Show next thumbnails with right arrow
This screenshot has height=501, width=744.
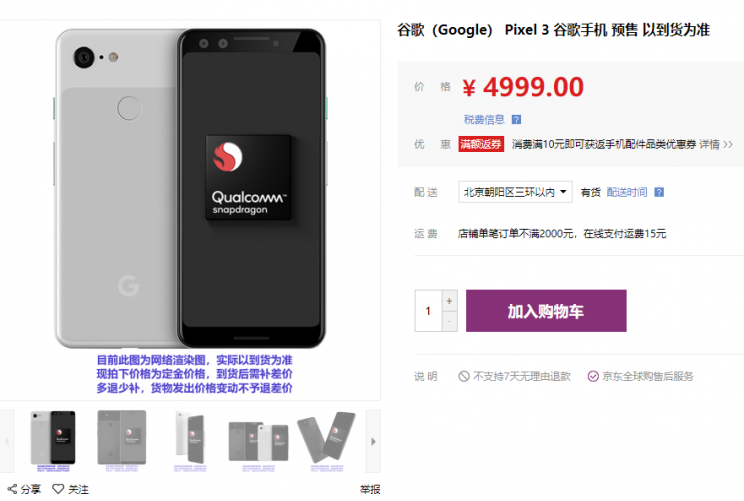(373, 441)
